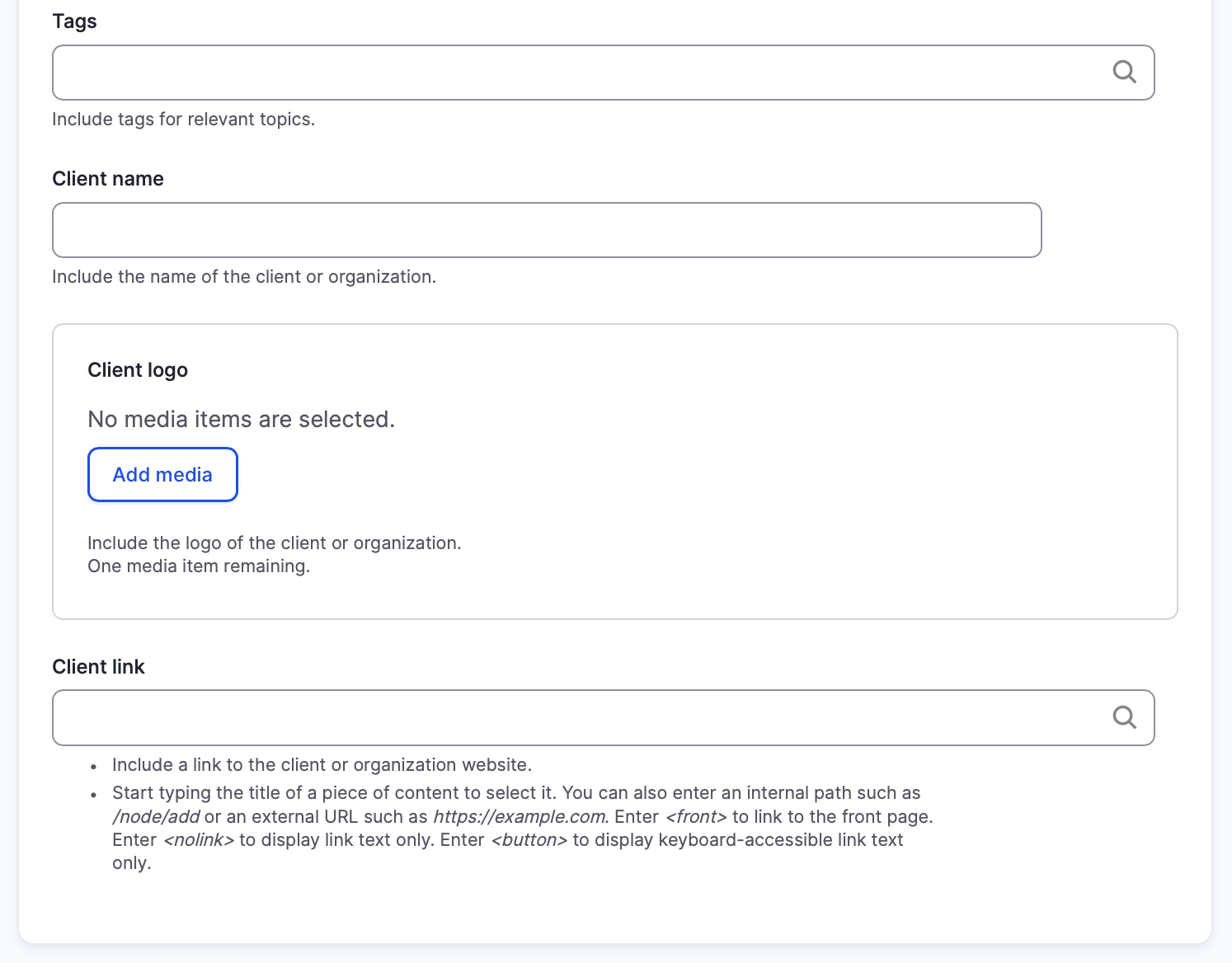Focus the Client link input field
1232x963 pixels.
click(603, 717)
